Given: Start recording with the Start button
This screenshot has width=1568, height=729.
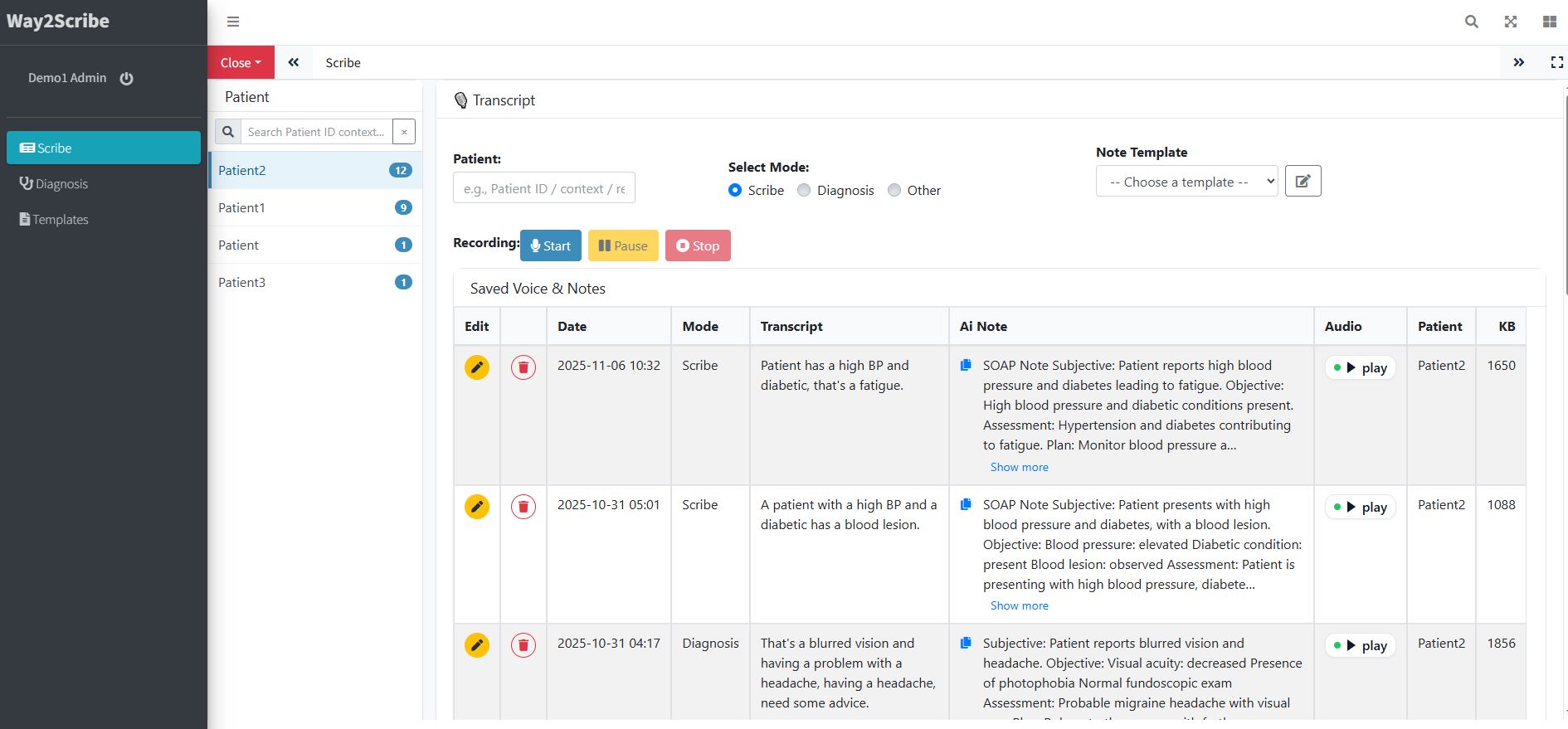Looking at the screenshot, I should pyautogui.click(x=551, y=245).
